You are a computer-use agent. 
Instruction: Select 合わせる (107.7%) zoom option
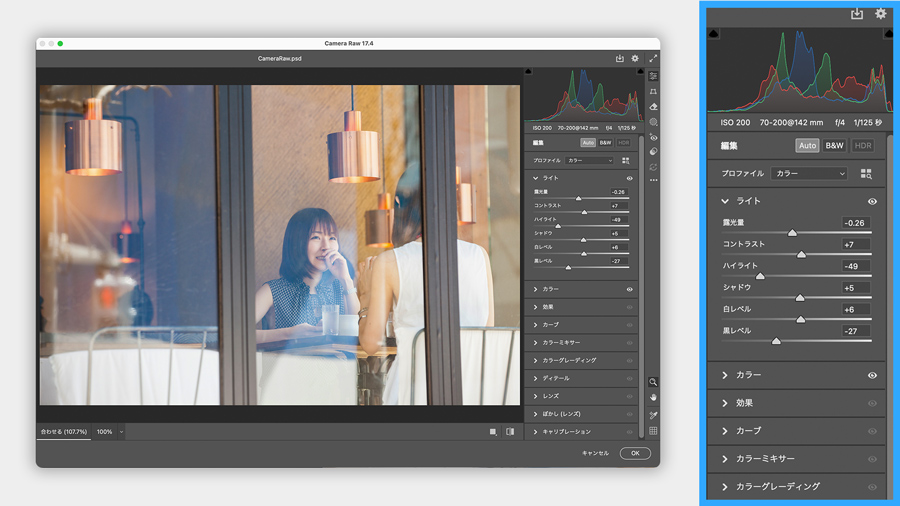[64, 432]
